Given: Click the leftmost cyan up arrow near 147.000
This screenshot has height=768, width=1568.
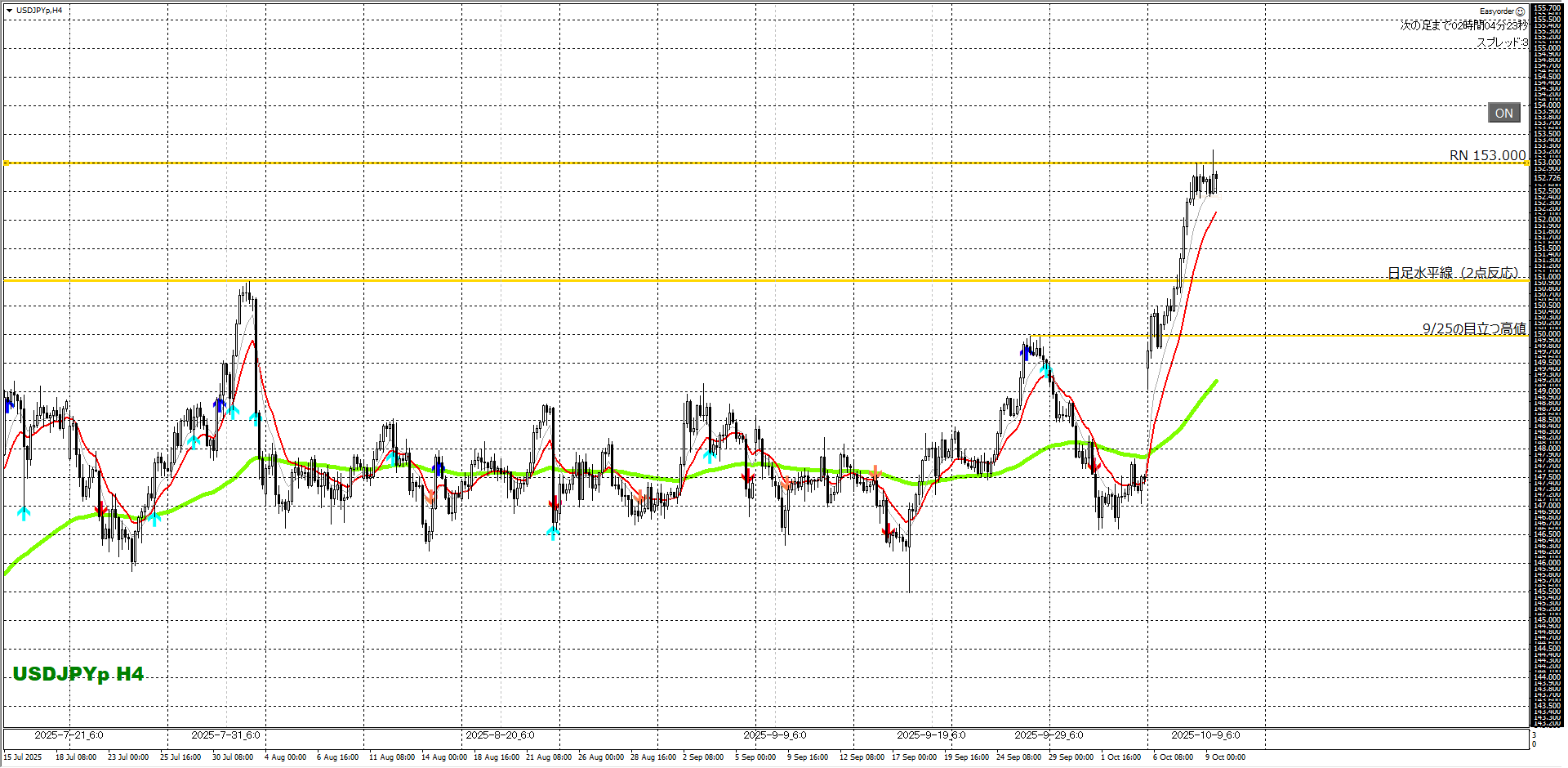Looking at the screenshot, I should 24,513.
